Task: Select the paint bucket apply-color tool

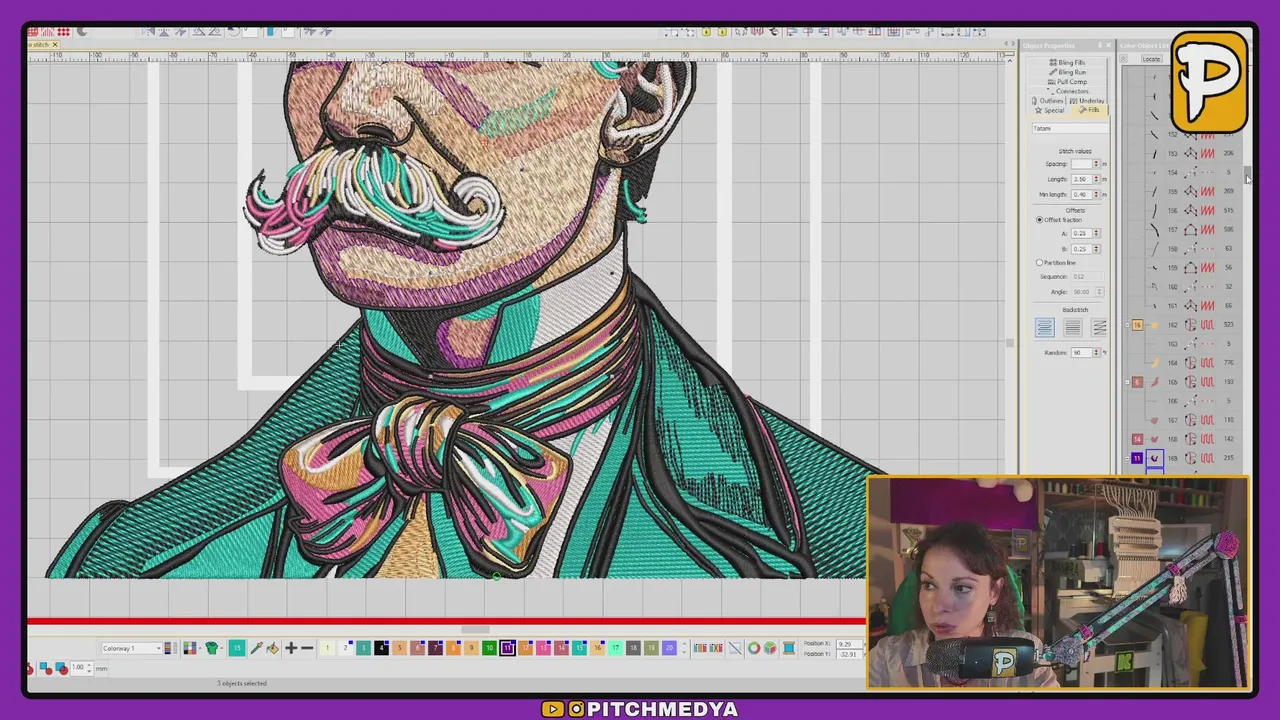Action: click(272, 648)
